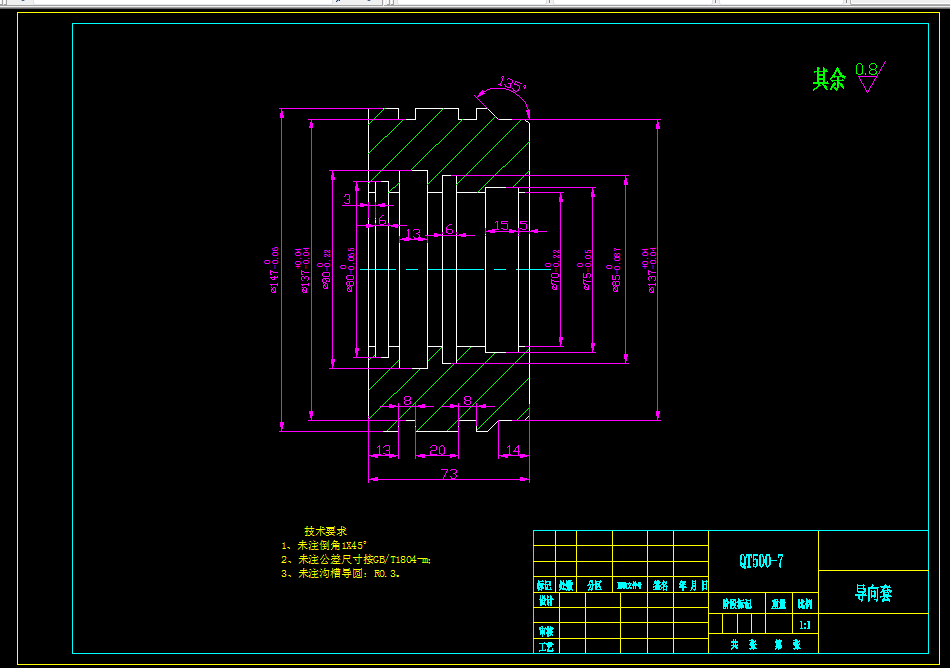Select the ⌀75 diameter dimension text
Viewport: 950px width, 668px height.
pos(585,270)
